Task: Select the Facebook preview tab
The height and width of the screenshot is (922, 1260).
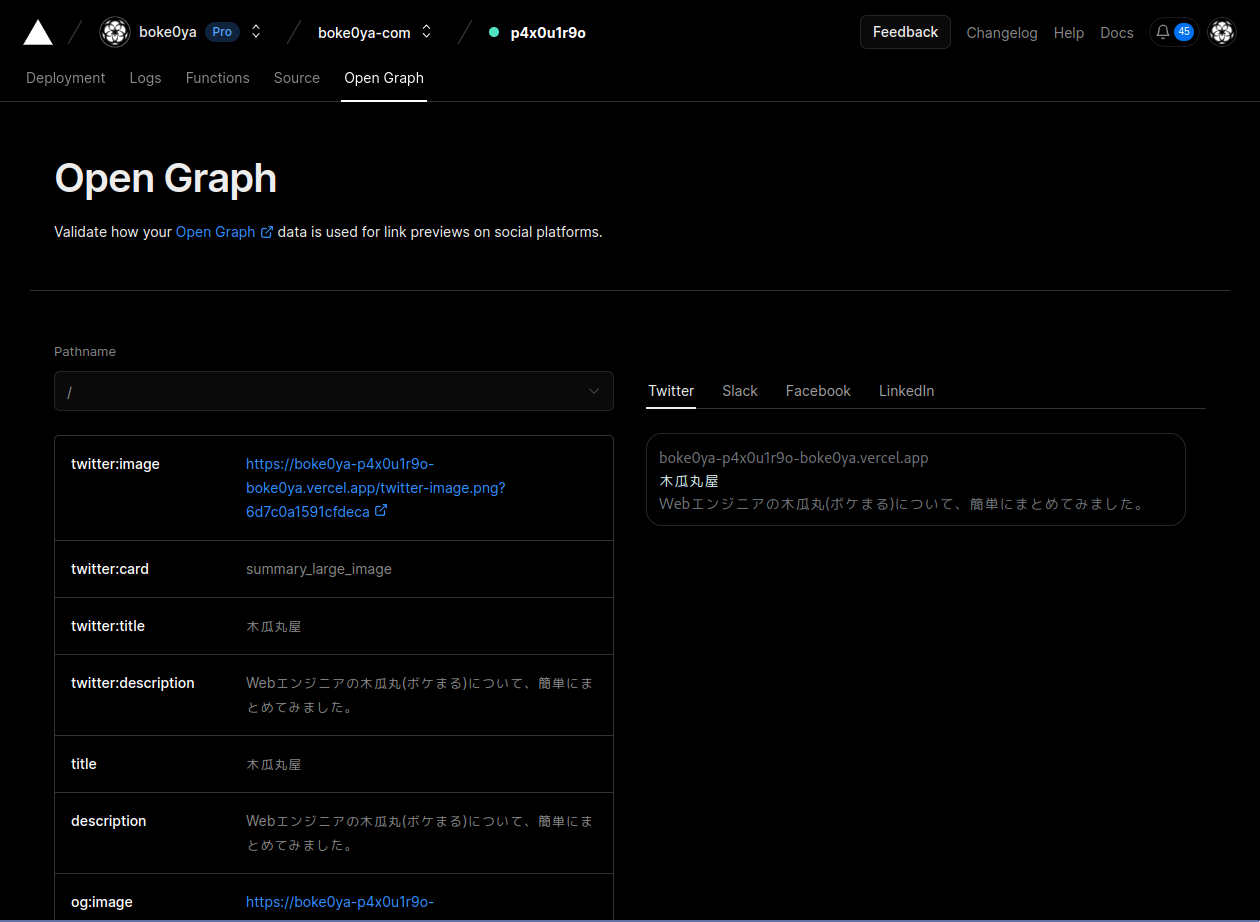Action: (817, 391)
